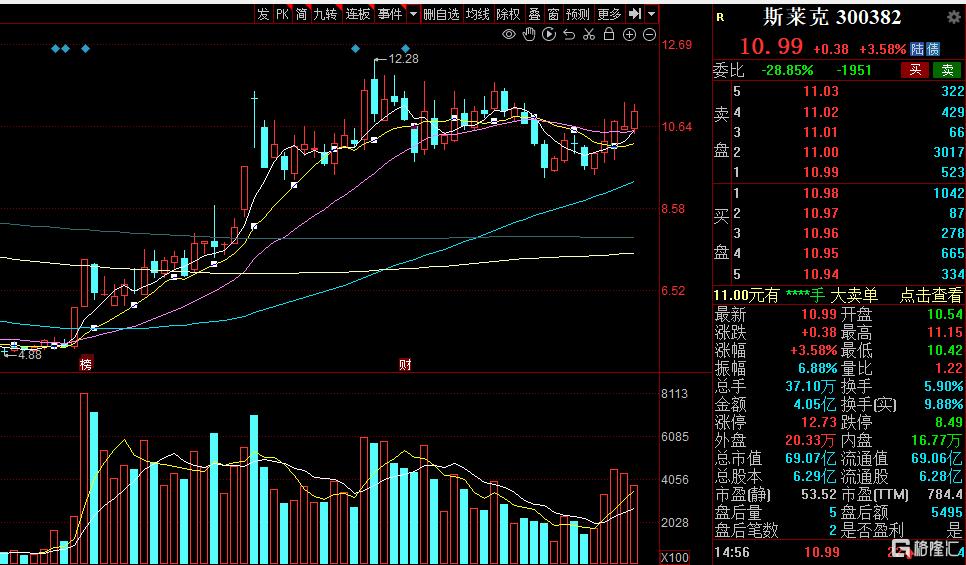The width and height of the screenshot is (966, 565).
Task: Enable the 九转 indicator
Action: pos(325,14)
